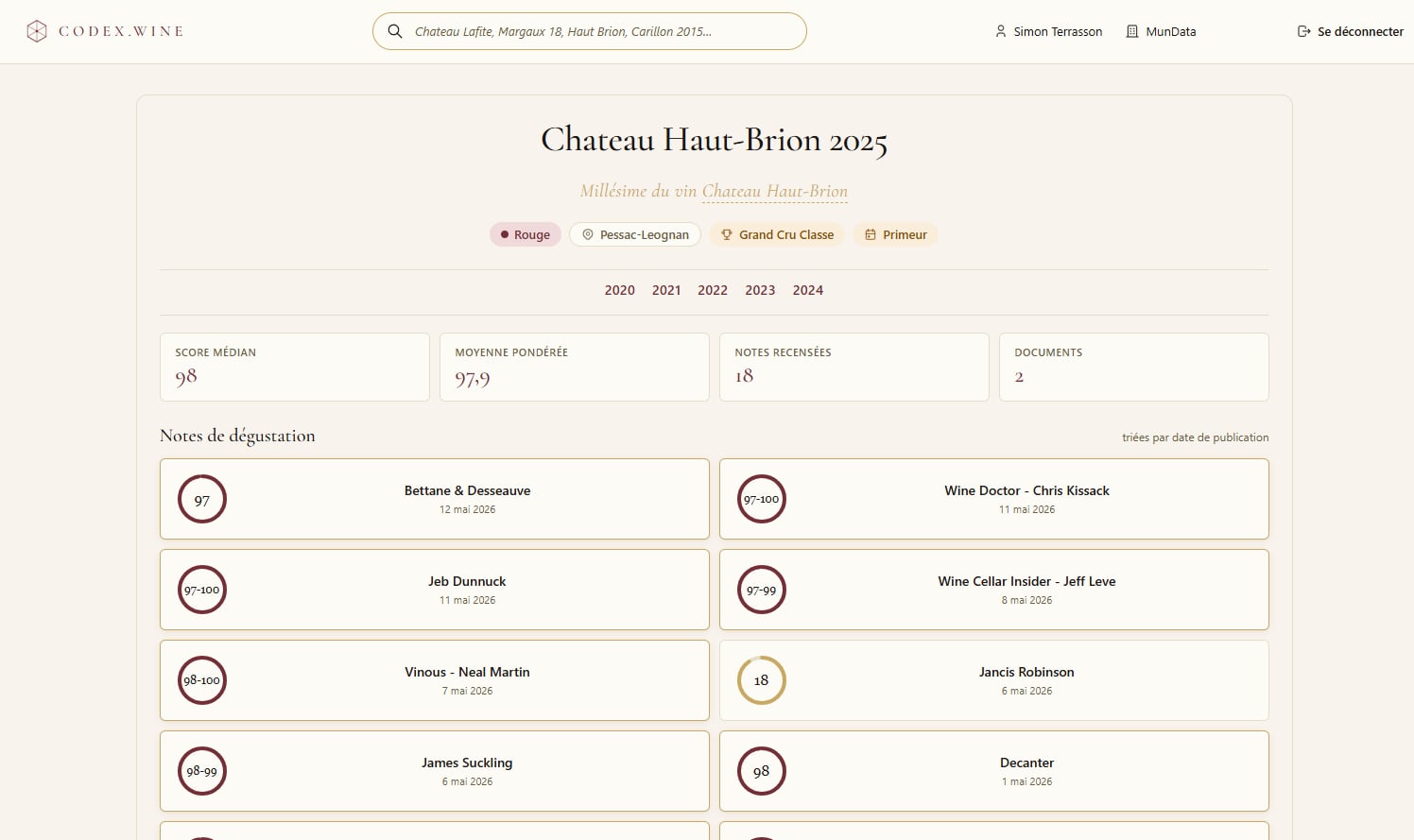The width and height of the screenshot is (1414, 840).
Task: Click the 98-99 score circle for James Suckling
Action: pyautogui.click(x=202, y=771)
